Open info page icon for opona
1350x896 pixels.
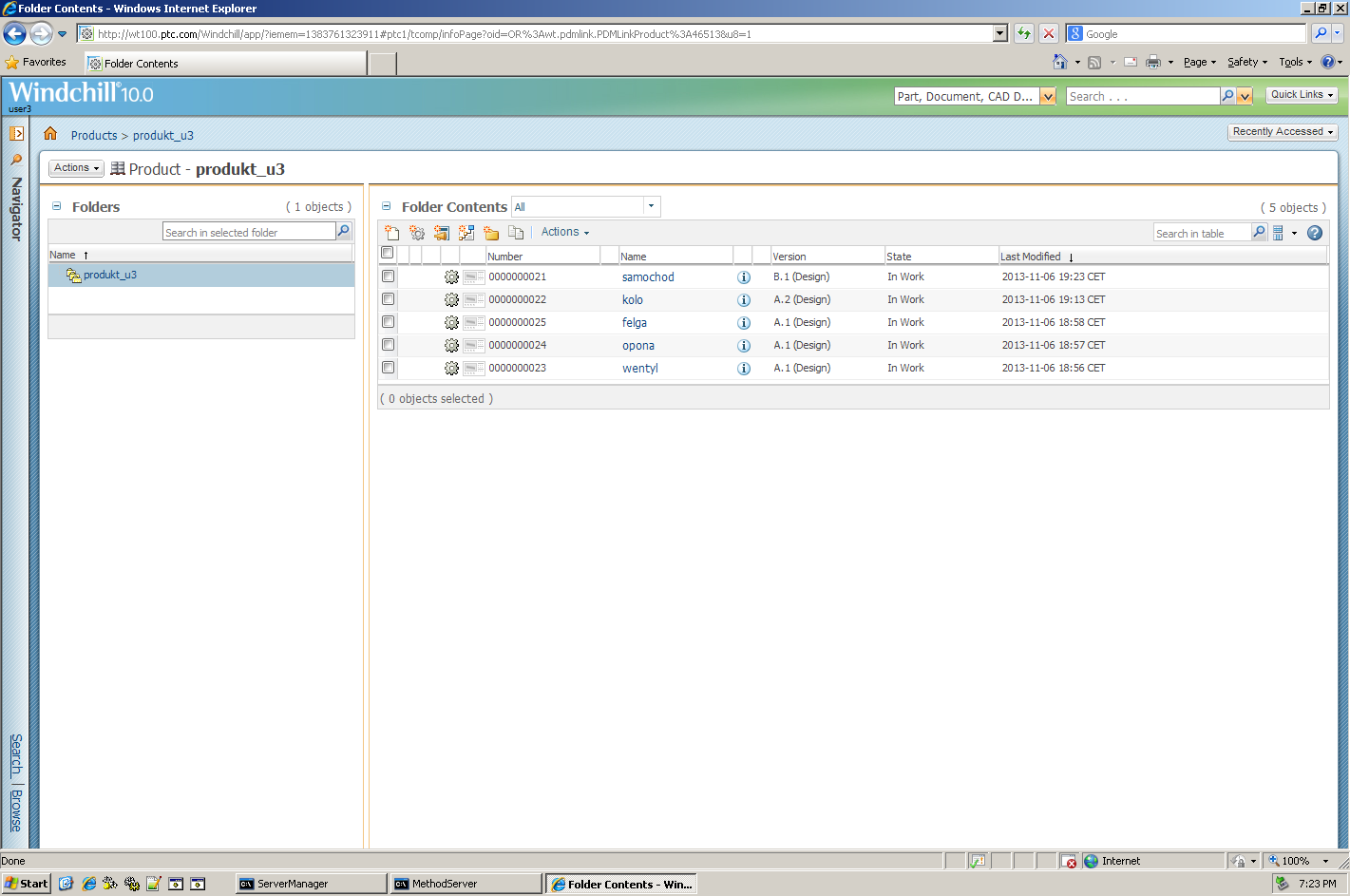[744, 346]
